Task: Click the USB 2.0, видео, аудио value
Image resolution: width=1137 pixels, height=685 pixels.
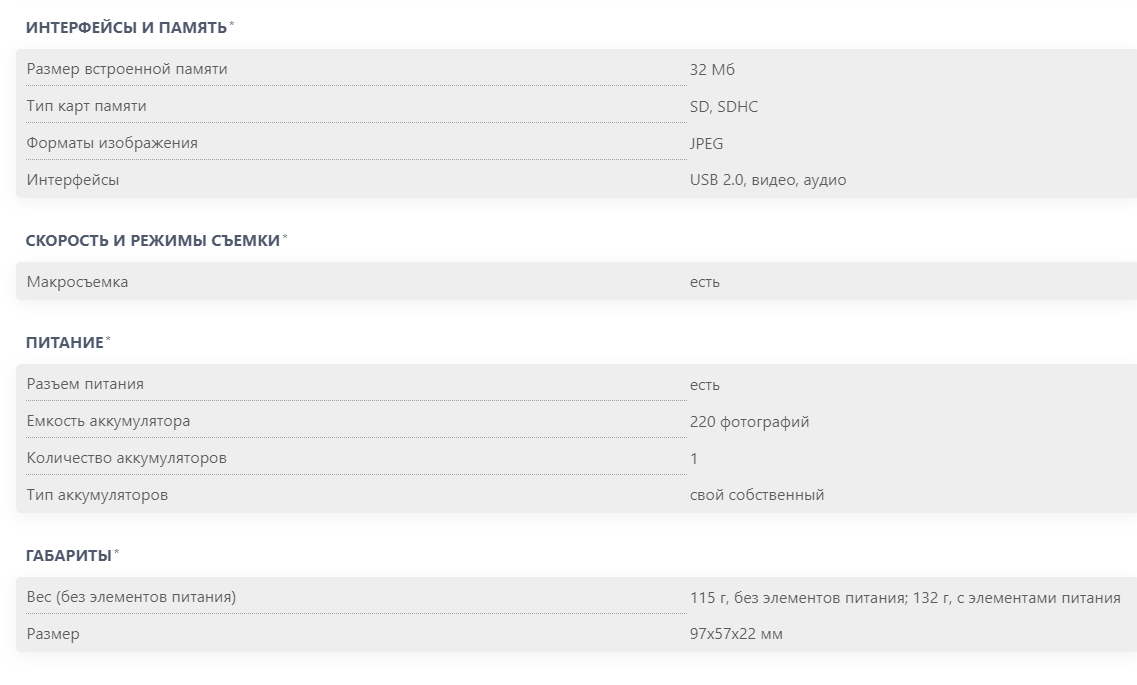Action: point(768,180)
